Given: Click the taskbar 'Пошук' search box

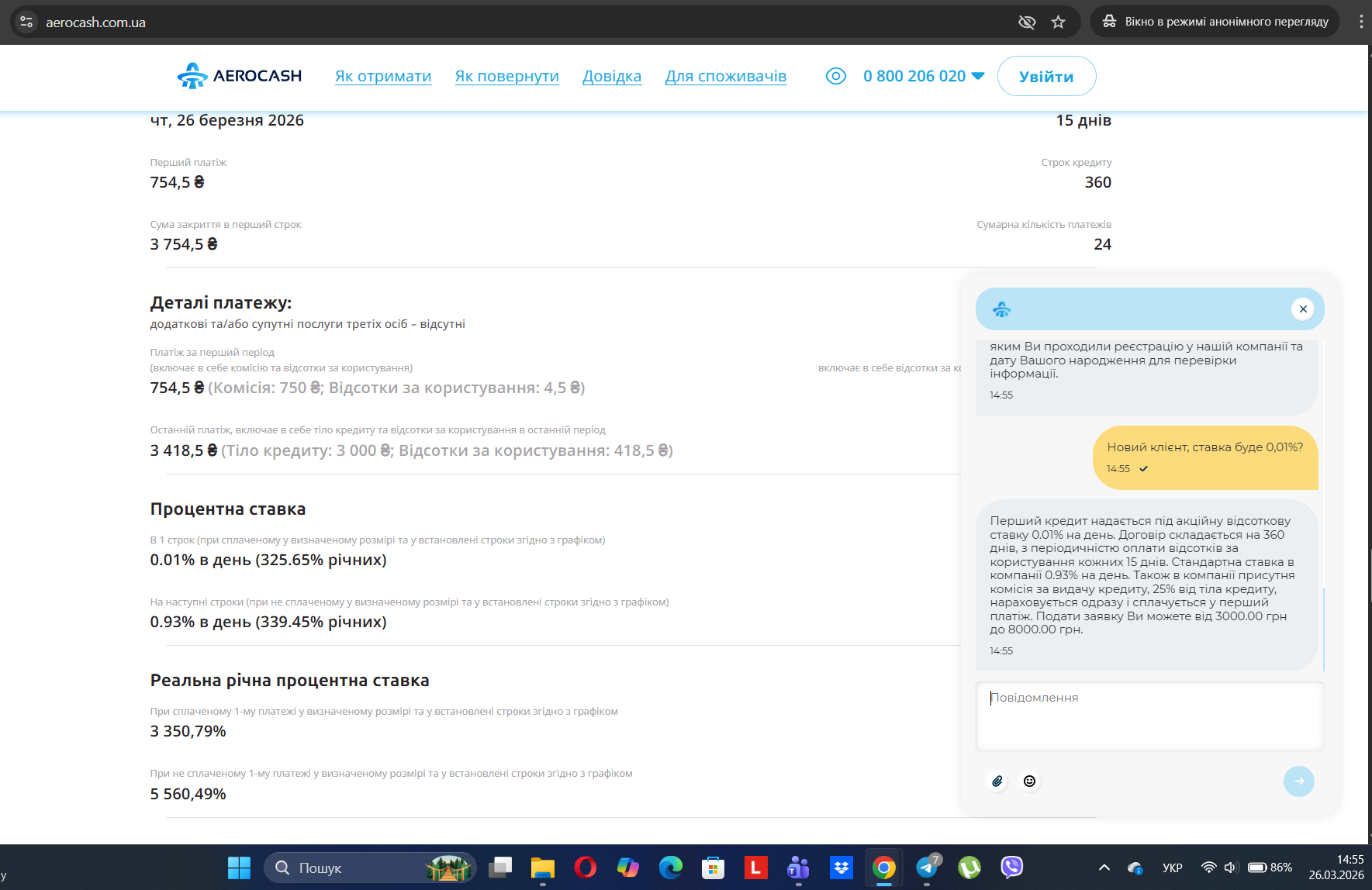Looking at the screenshot, I should coord(370,868).
